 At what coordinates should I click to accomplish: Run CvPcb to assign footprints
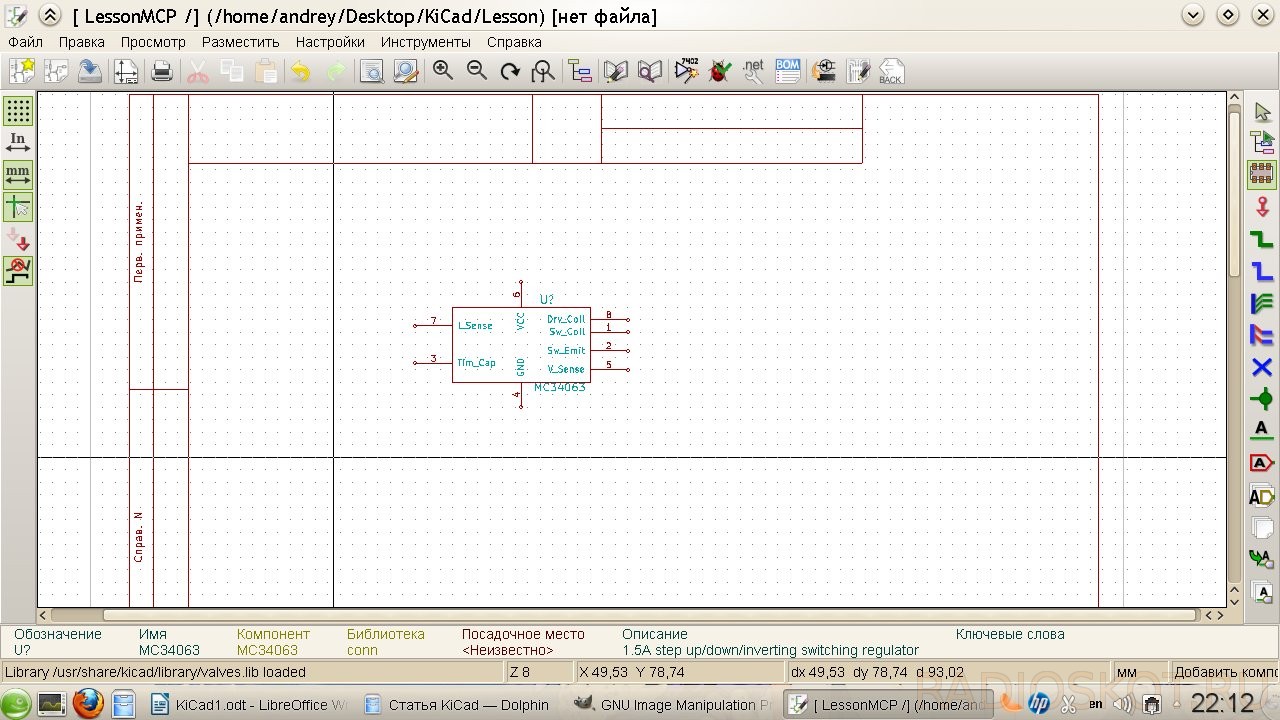click(x=824, y=71)
